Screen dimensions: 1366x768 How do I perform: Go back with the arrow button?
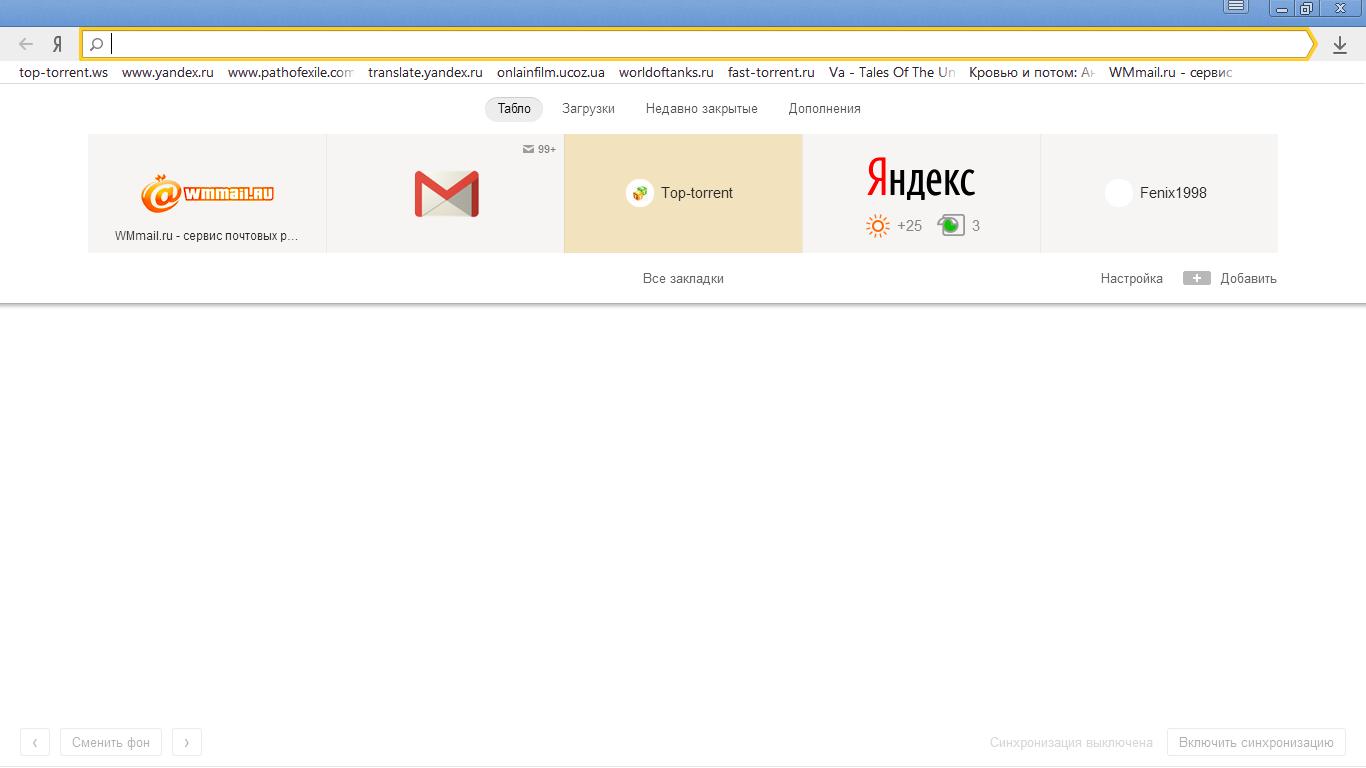(x=26, y=44)
